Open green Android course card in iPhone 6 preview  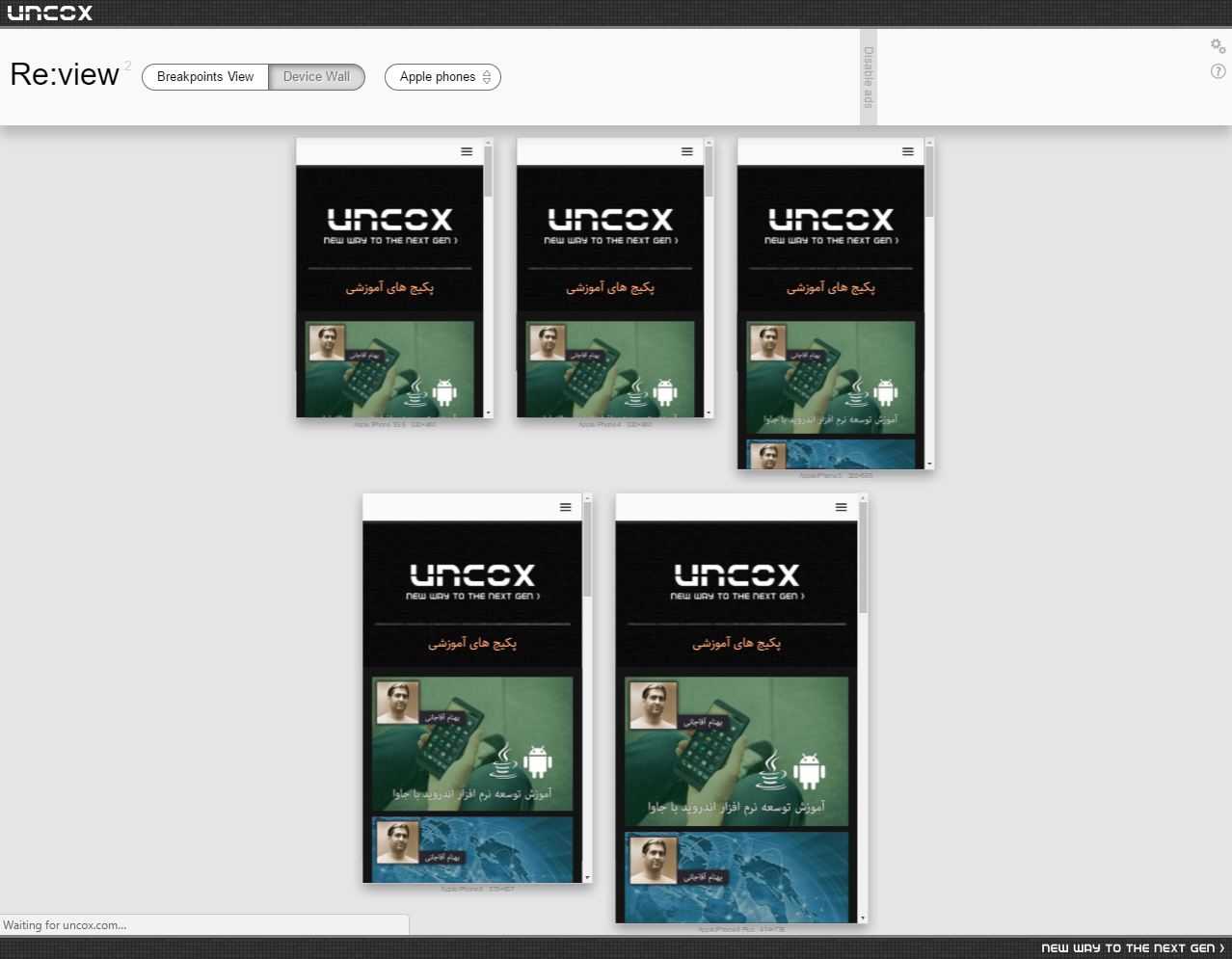pos(472,743)
